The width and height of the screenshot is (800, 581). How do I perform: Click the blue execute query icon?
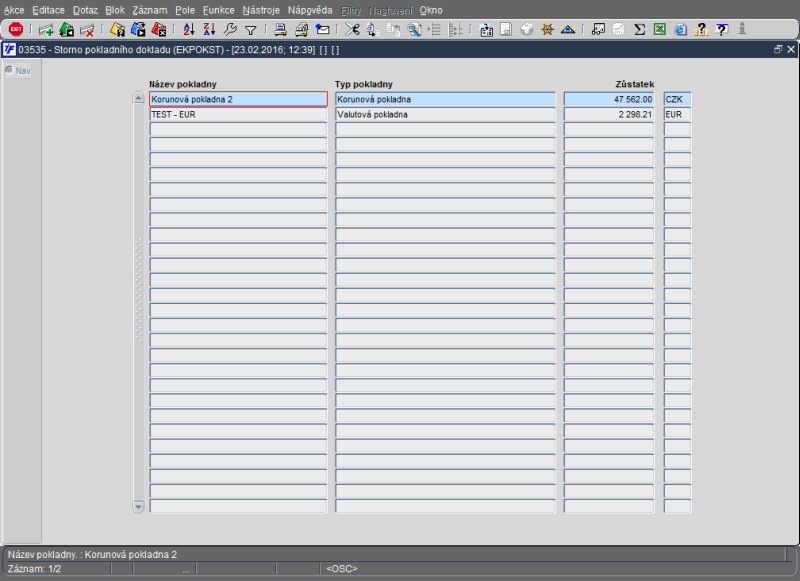[138, 30]
